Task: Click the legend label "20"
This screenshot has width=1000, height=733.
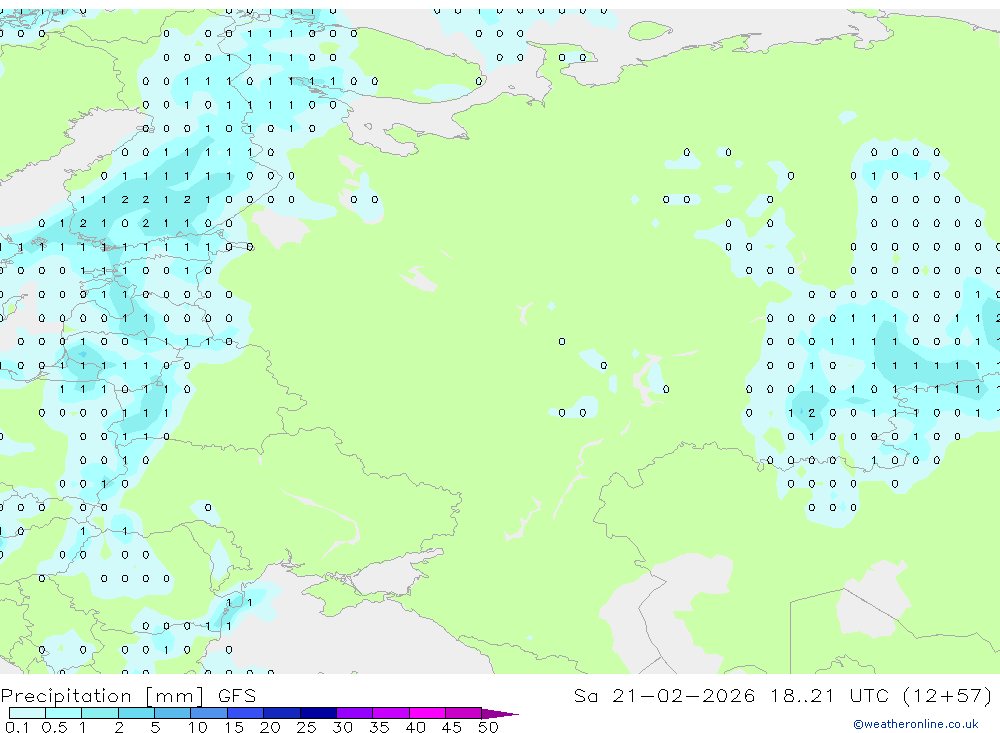Action: [x=270, y=727]
